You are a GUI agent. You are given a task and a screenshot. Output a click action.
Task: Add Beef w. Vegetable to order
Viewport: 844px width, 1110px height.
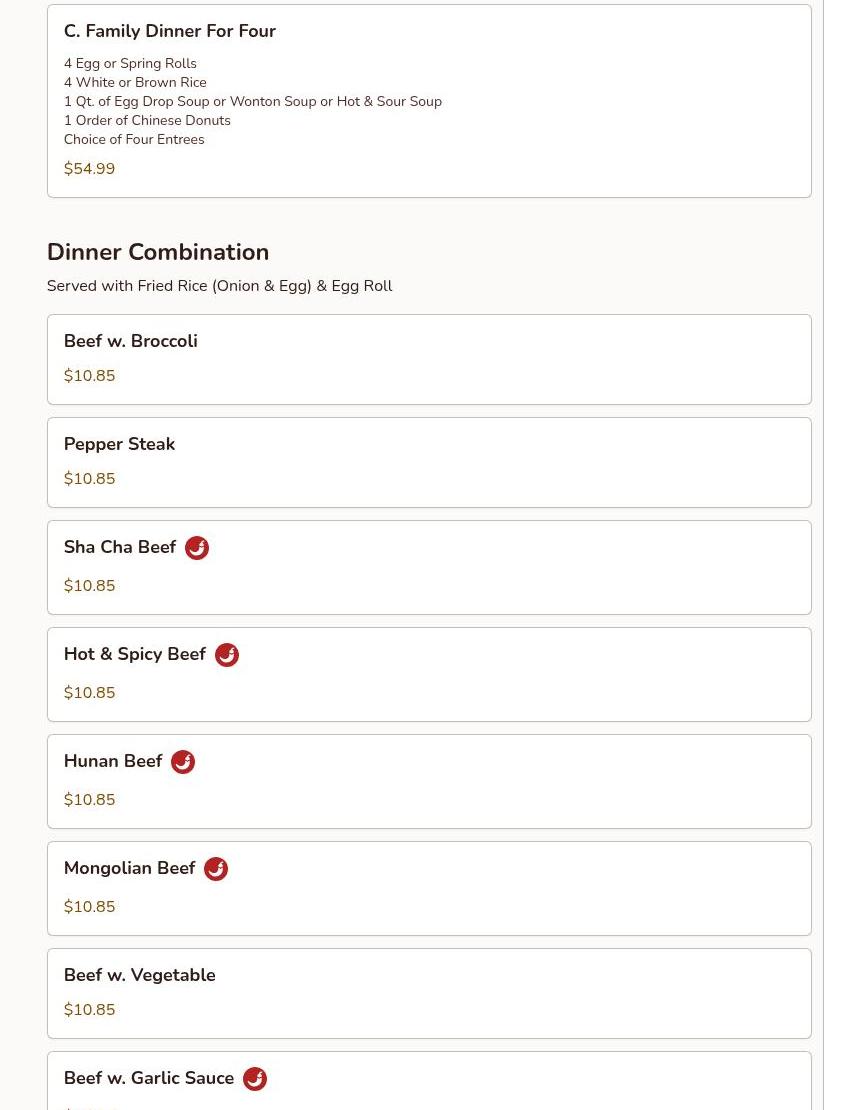point(140,975)
